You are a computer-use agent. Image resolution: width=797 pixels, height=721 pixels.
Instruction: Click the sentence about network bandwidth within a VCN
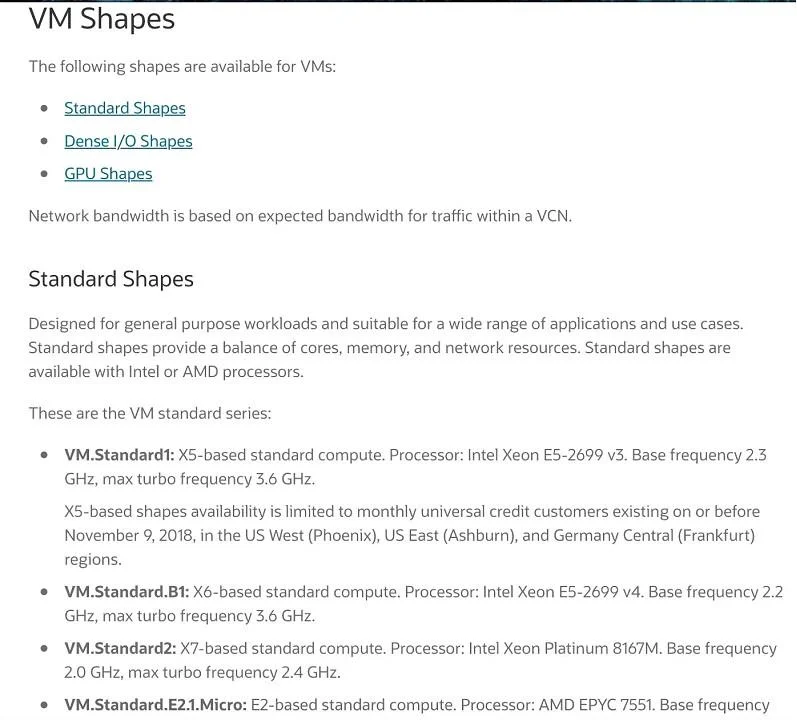pos(300,216)
